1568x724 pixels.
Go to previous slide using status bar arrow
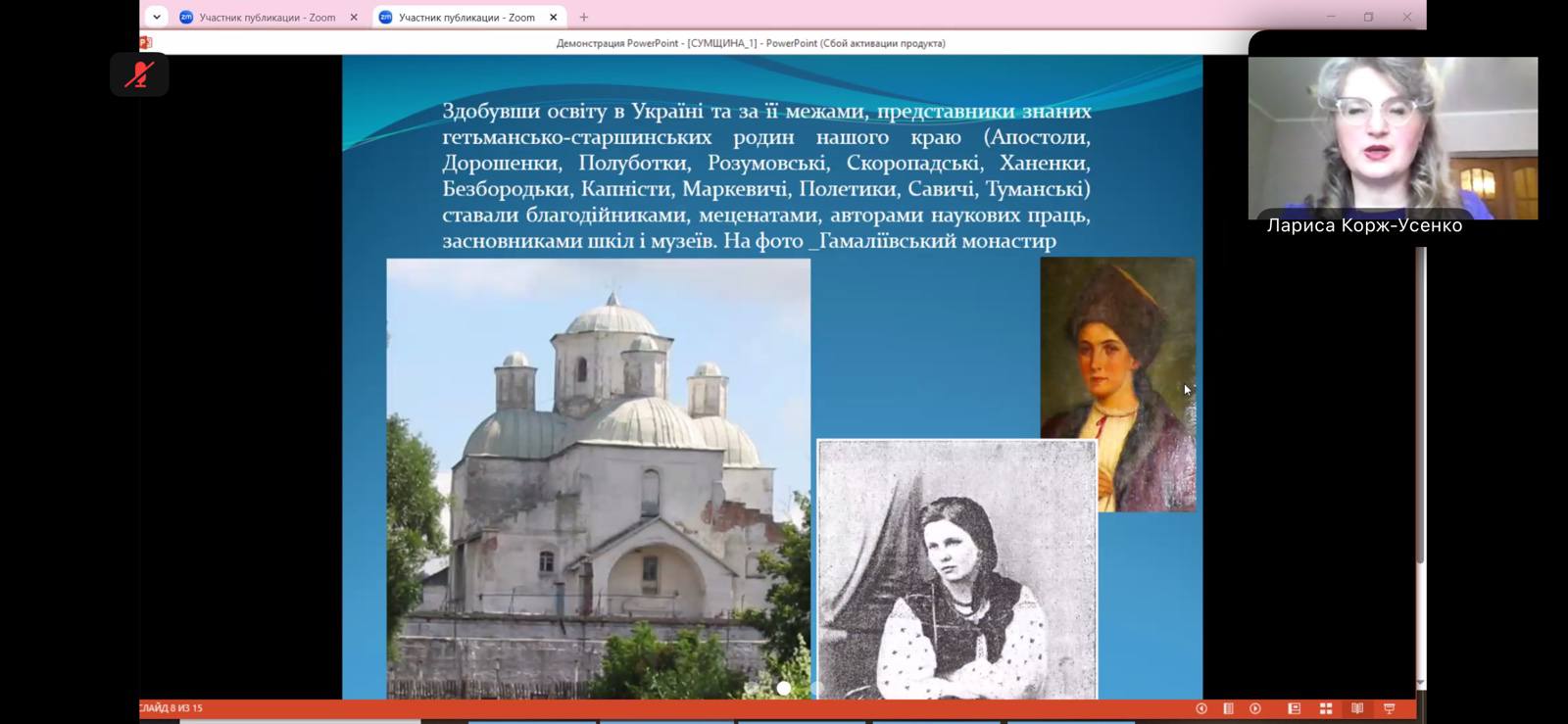pos(1201,708)
